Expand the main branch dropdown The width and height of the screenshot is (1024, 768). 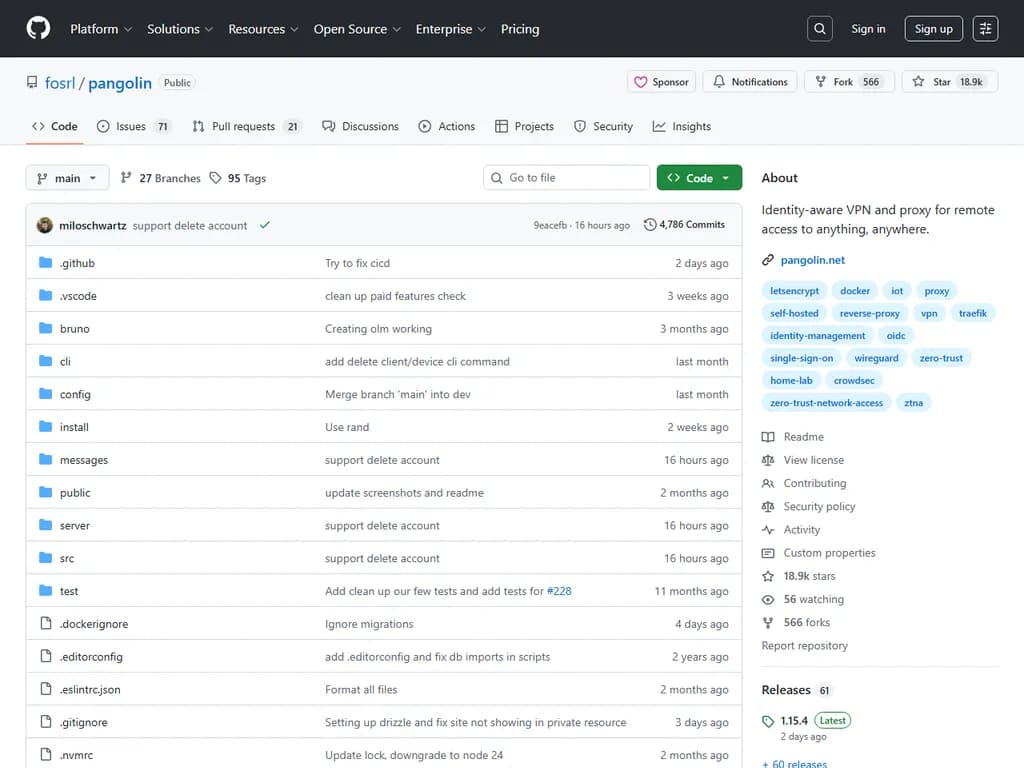click(x=67, y=178)
